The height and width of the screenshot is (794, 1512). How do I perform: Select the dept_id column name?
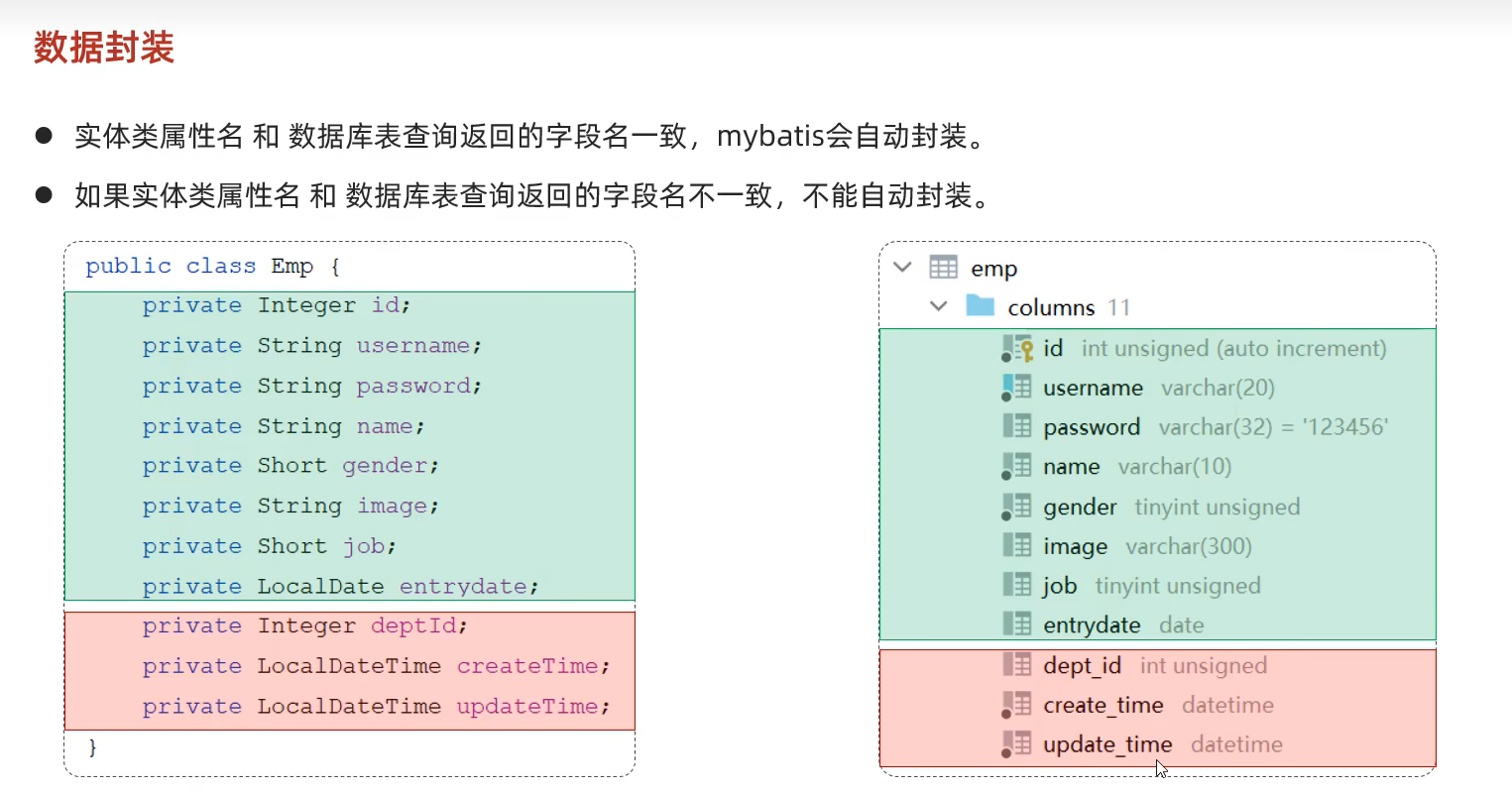pos(1082,665)
